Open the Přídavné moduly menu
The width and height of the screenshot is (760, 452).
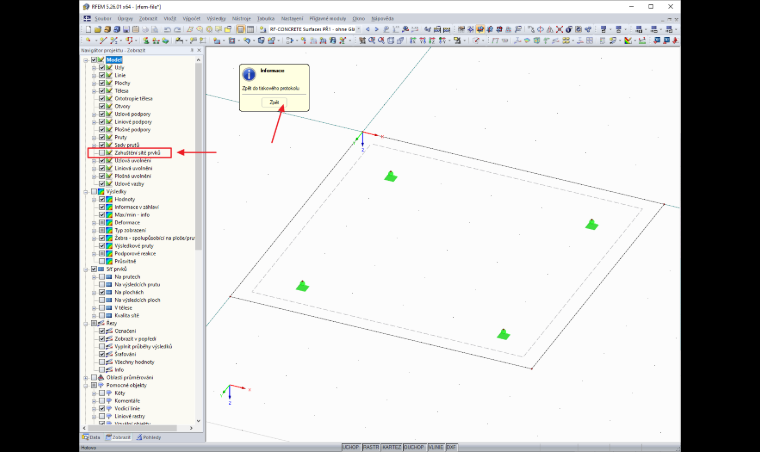(328, 18)
